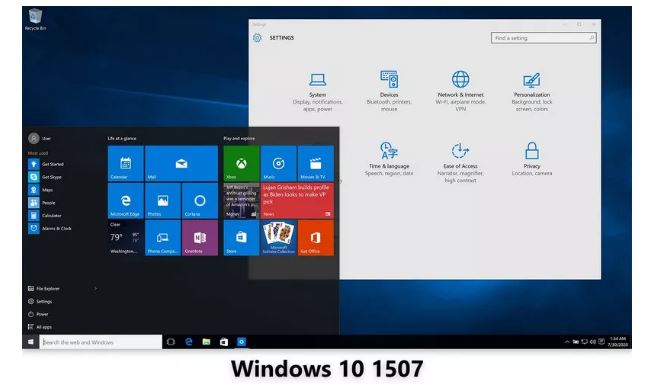Open Time & language settings
The image size is (651, 385).
(x=389, y=159)
